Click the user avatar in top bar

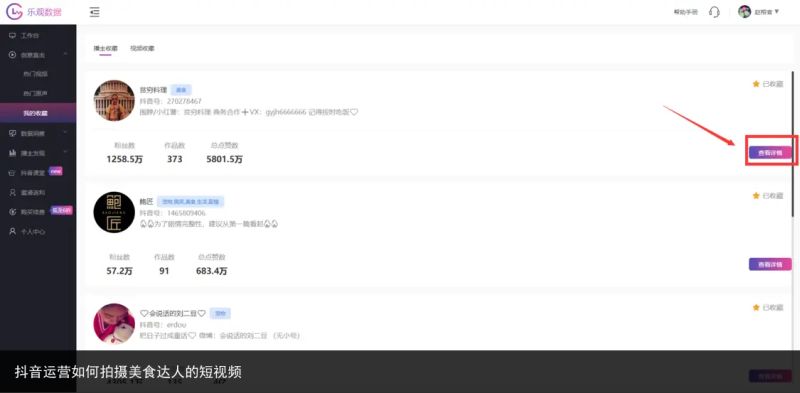coord(744,12)
